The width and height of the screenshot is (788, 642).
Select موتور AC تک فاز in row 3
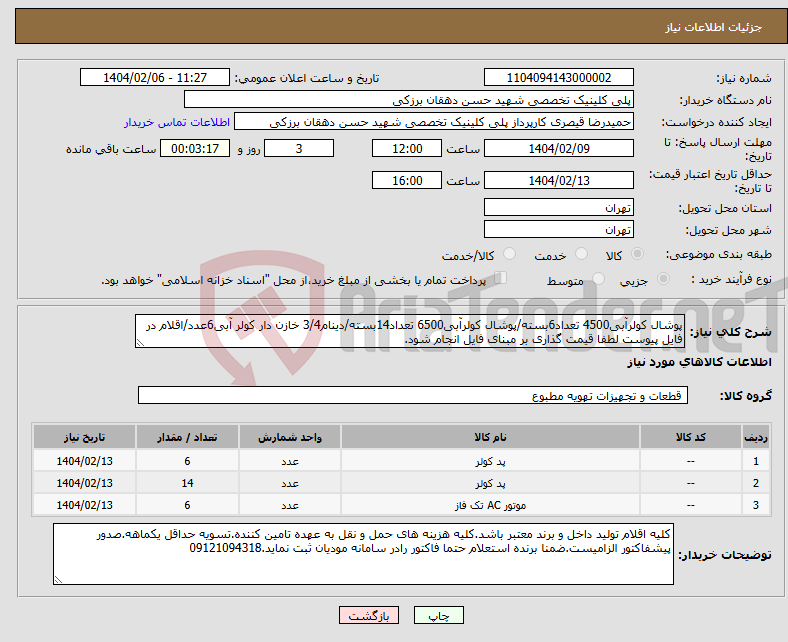tap(490, 505)
